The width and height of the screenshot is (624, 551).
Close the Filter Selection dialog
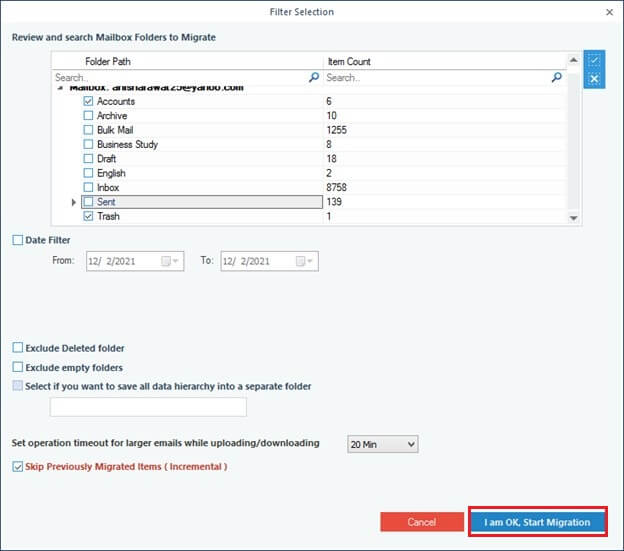610,12
